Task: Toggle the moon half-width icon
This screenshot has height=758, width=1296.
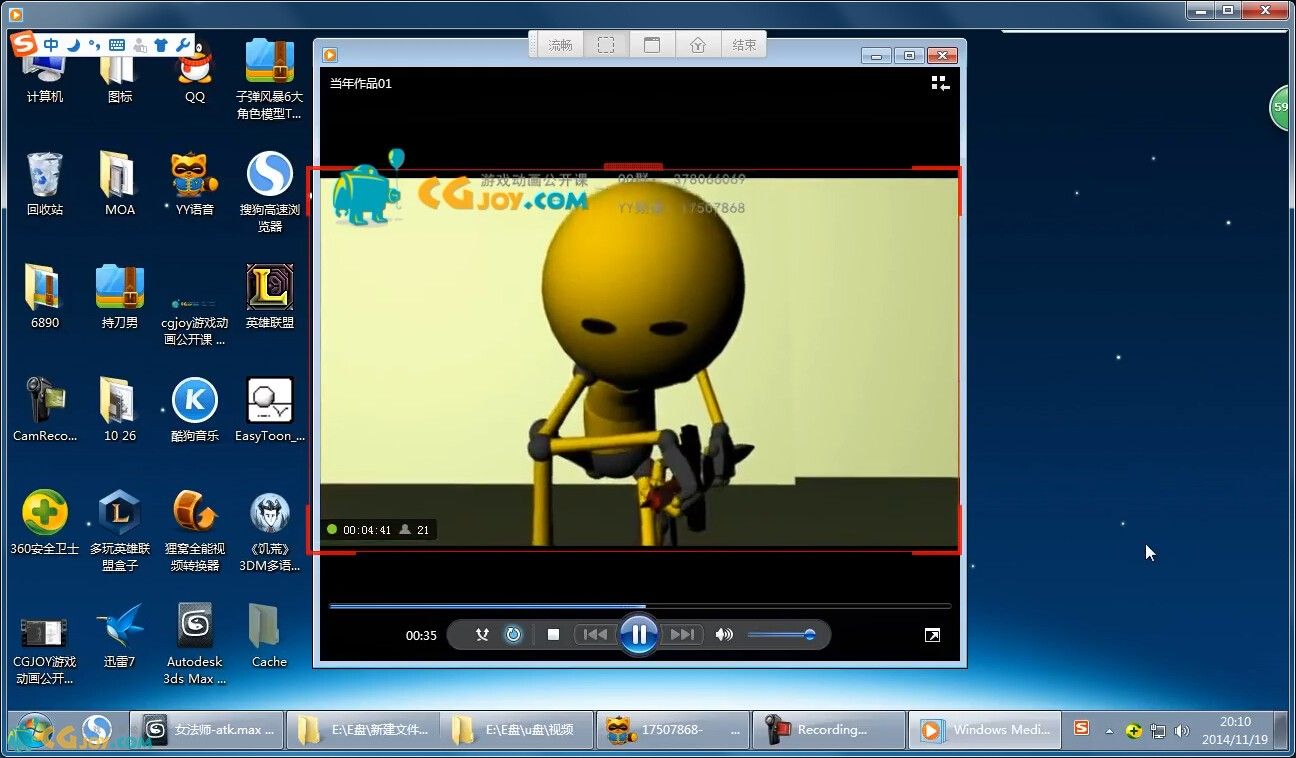Action: point(73,45)
